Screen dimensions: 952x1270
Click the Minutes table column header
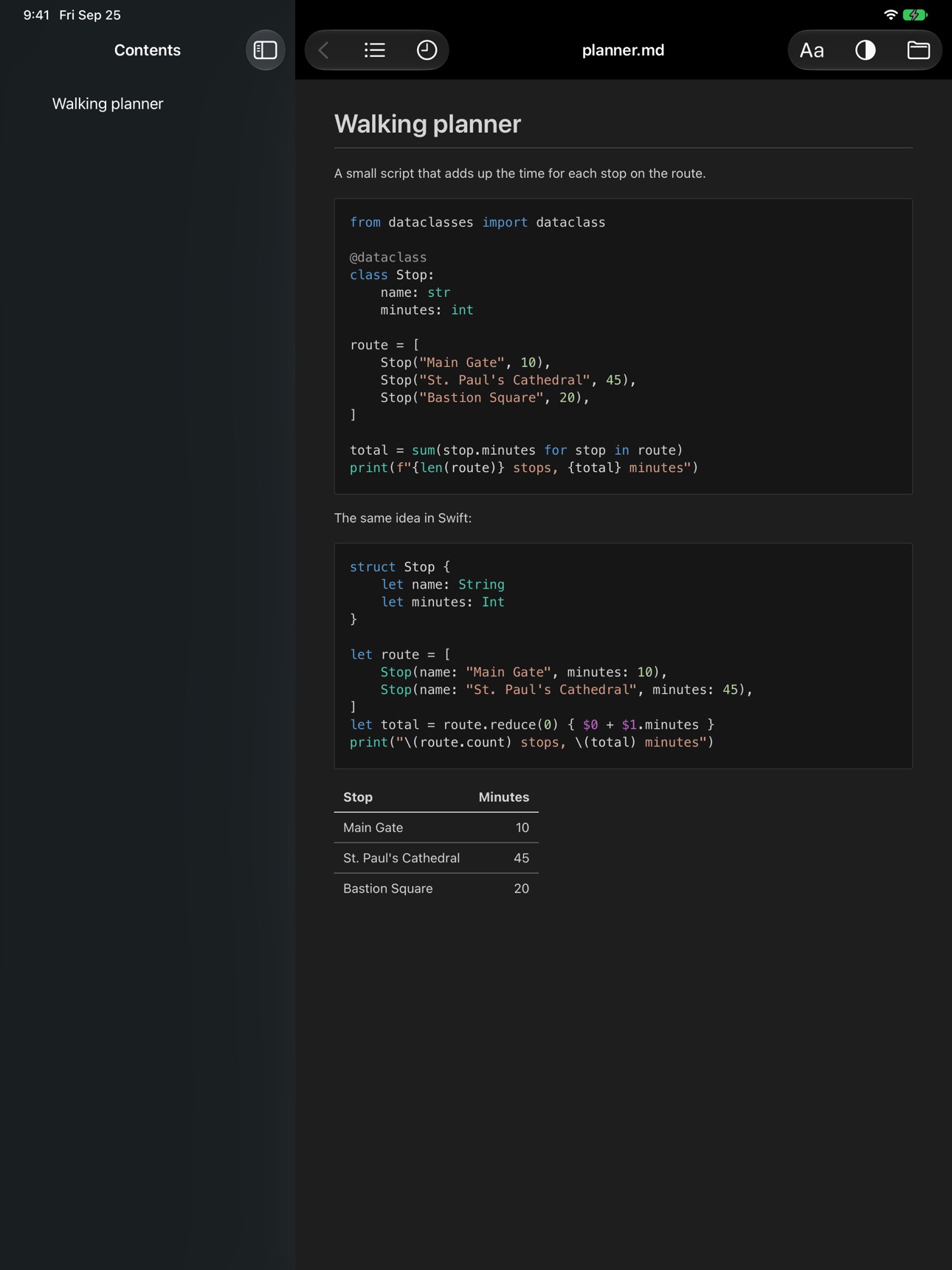click(x=504, y=797)
